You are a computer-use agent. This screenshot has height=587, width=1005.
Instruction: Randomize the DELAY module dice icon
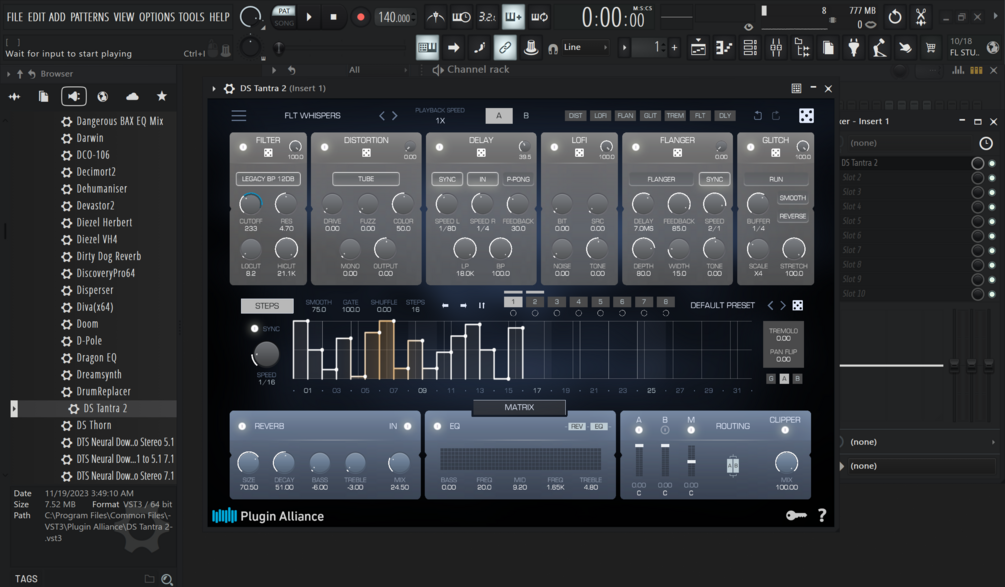pos(481,153)
